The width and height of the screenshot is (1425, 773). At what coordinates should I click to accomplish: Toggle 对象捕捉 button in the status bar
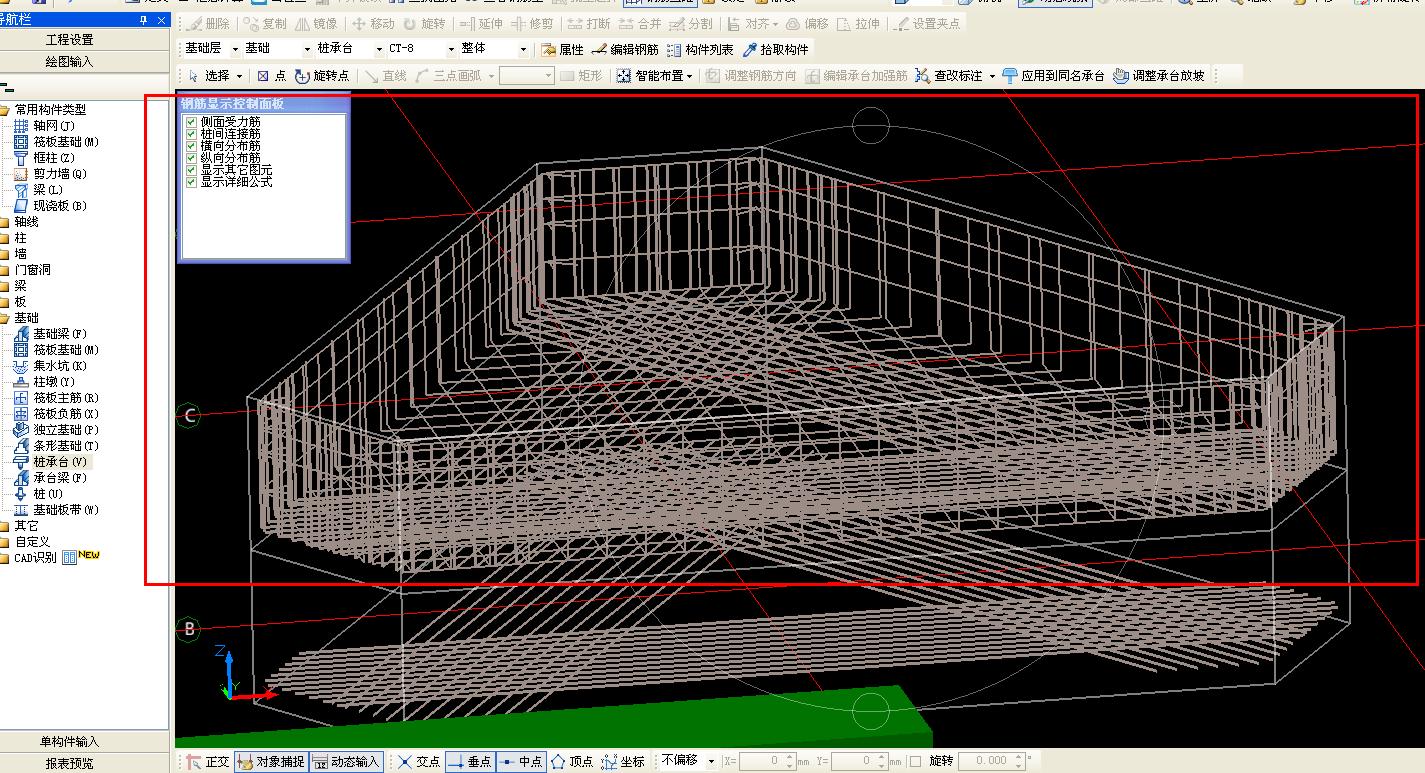(271, 762)
